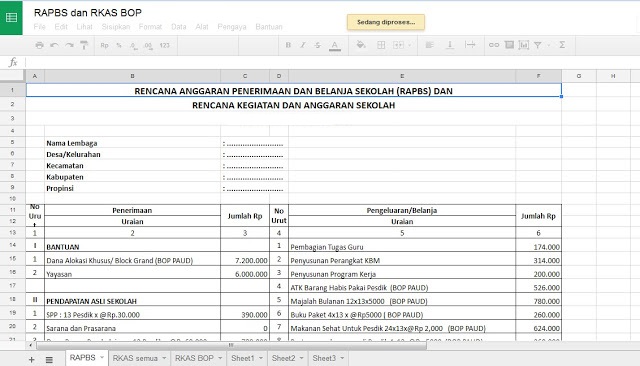Screen dimensions: 640x366
Task: Open the Edit menu
Action: click(61, 27)
